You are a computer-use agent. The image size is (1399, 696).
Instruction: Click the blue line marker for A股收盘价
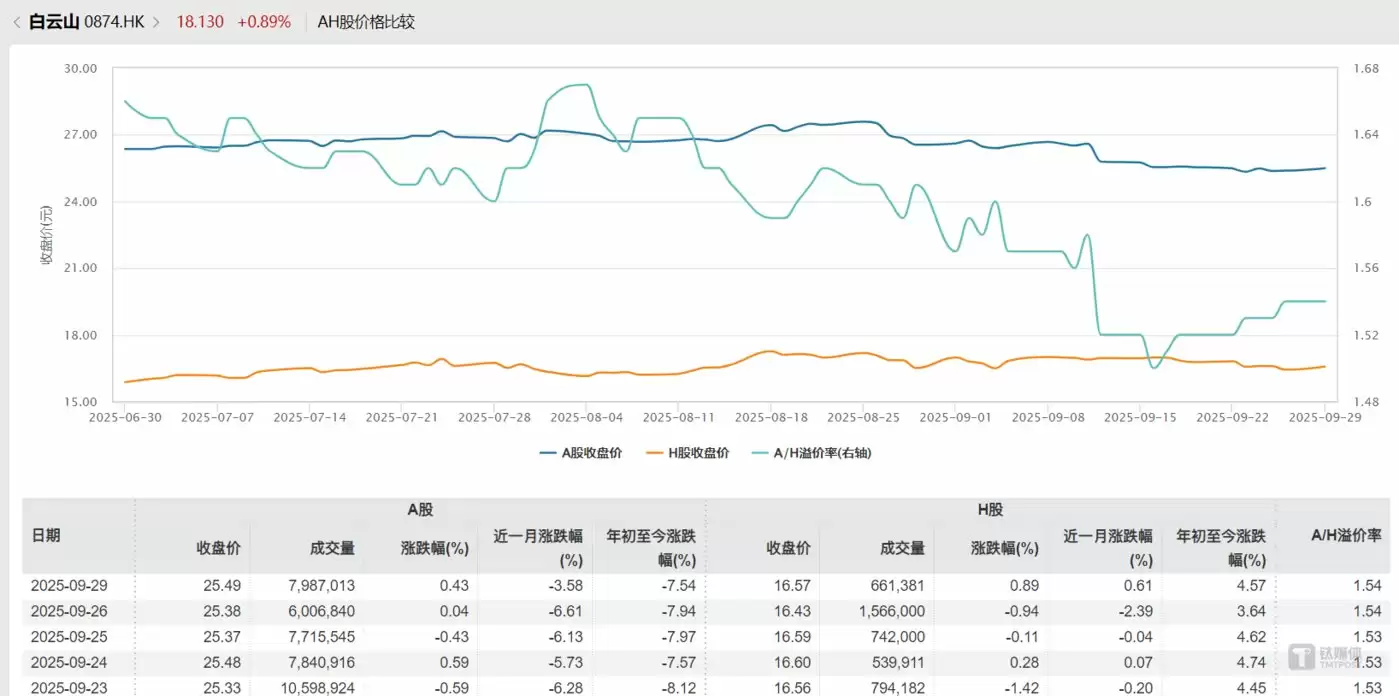(x=548, y=452)
